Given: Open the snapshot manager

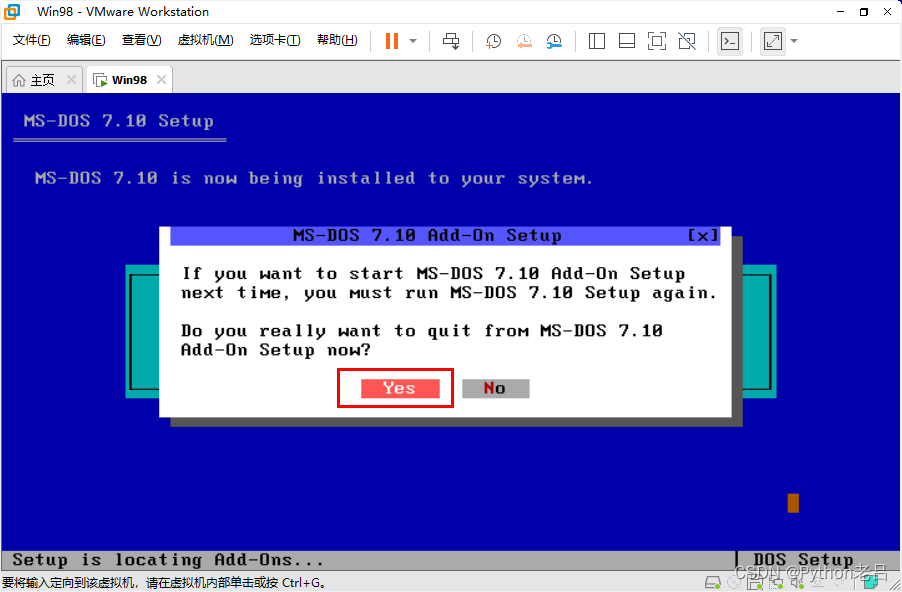Looking at the screenshot, I should (554, 41).
